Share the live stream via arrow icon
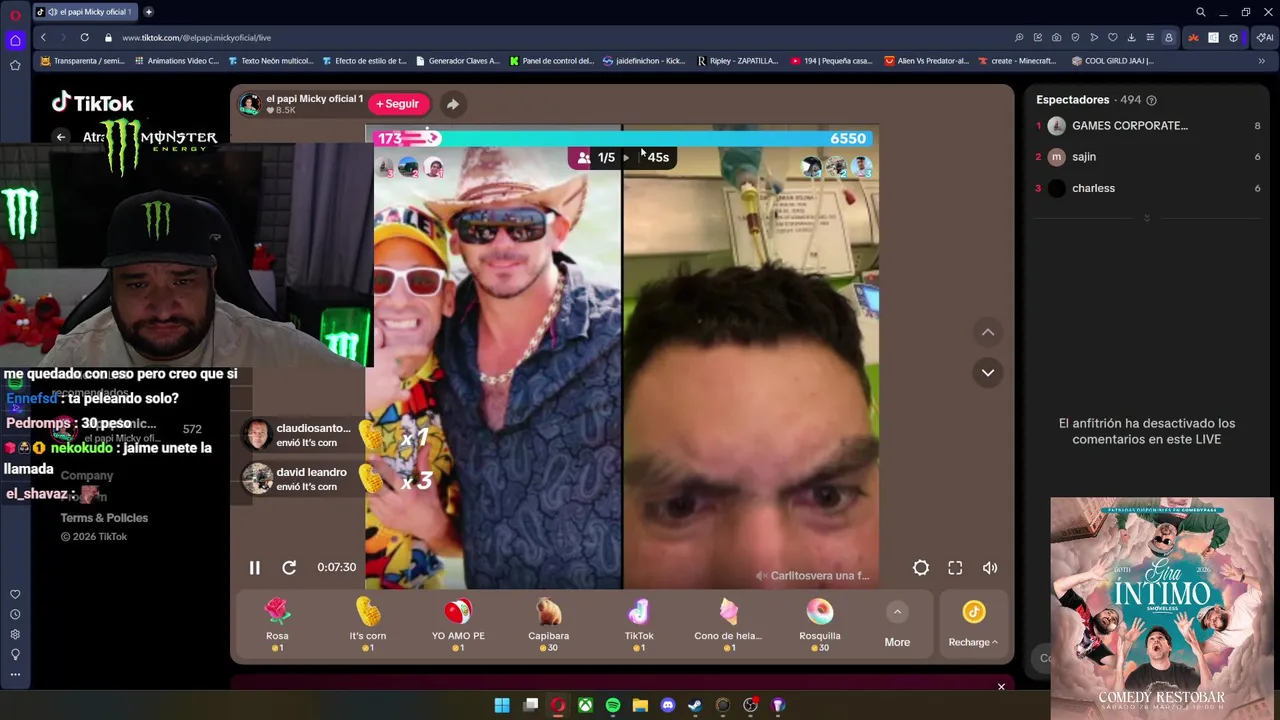 [452, 104]
